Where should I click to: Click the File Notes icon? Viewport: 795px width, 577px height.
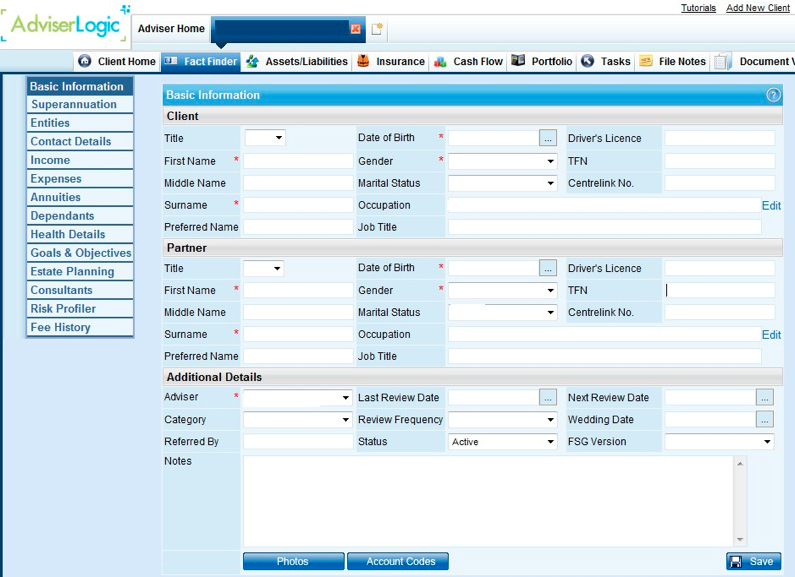pyautogui.click(x=645, y=61)
